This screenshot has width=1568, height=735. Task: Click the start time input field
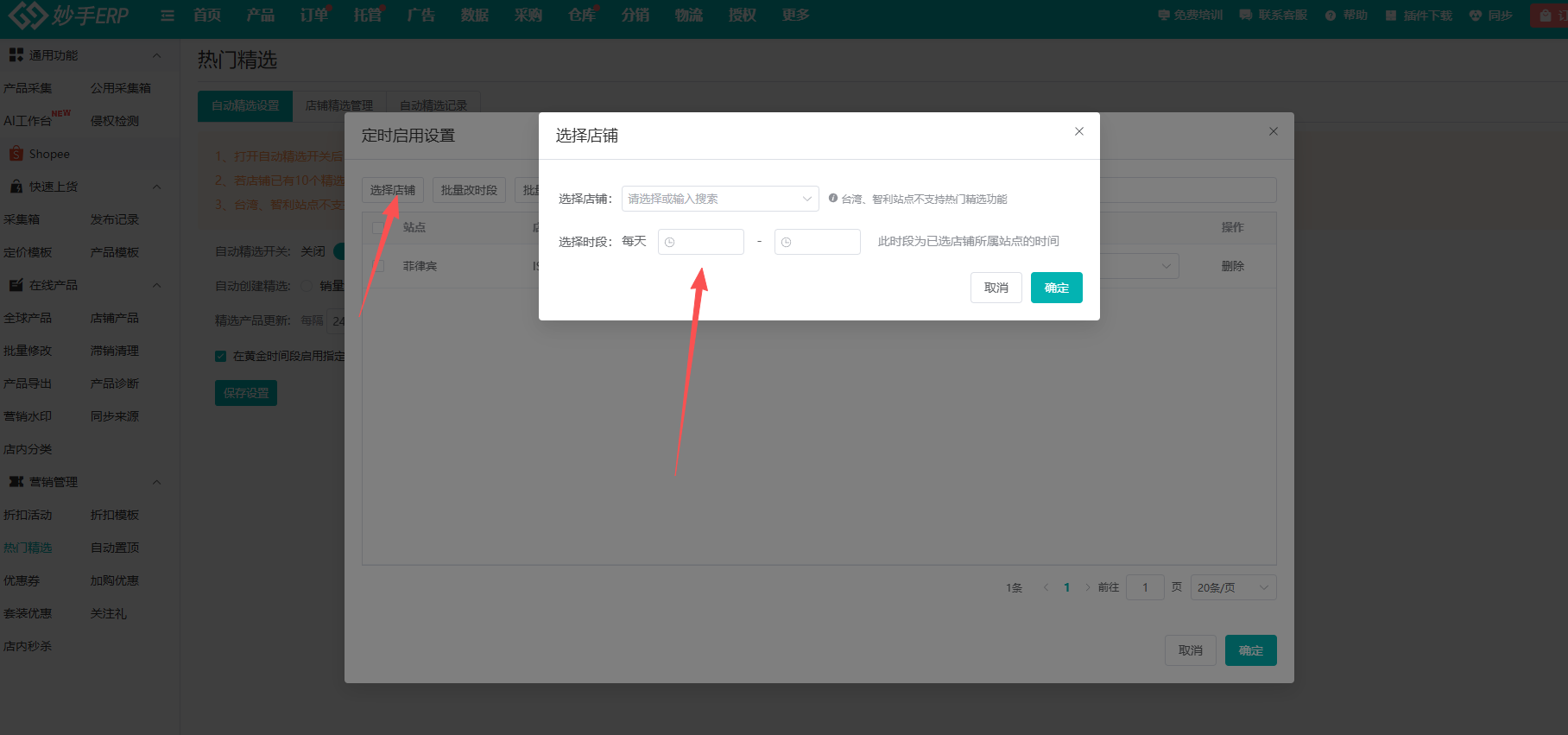701,242
